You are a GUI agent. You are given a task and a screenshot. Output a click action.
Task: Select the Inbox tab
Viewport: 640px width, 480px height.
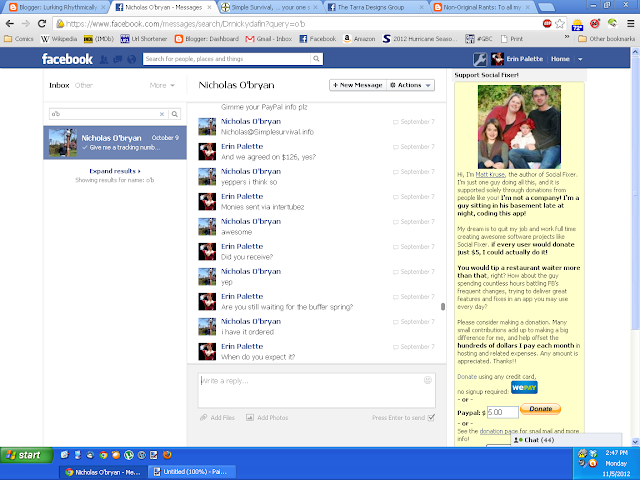59,85
